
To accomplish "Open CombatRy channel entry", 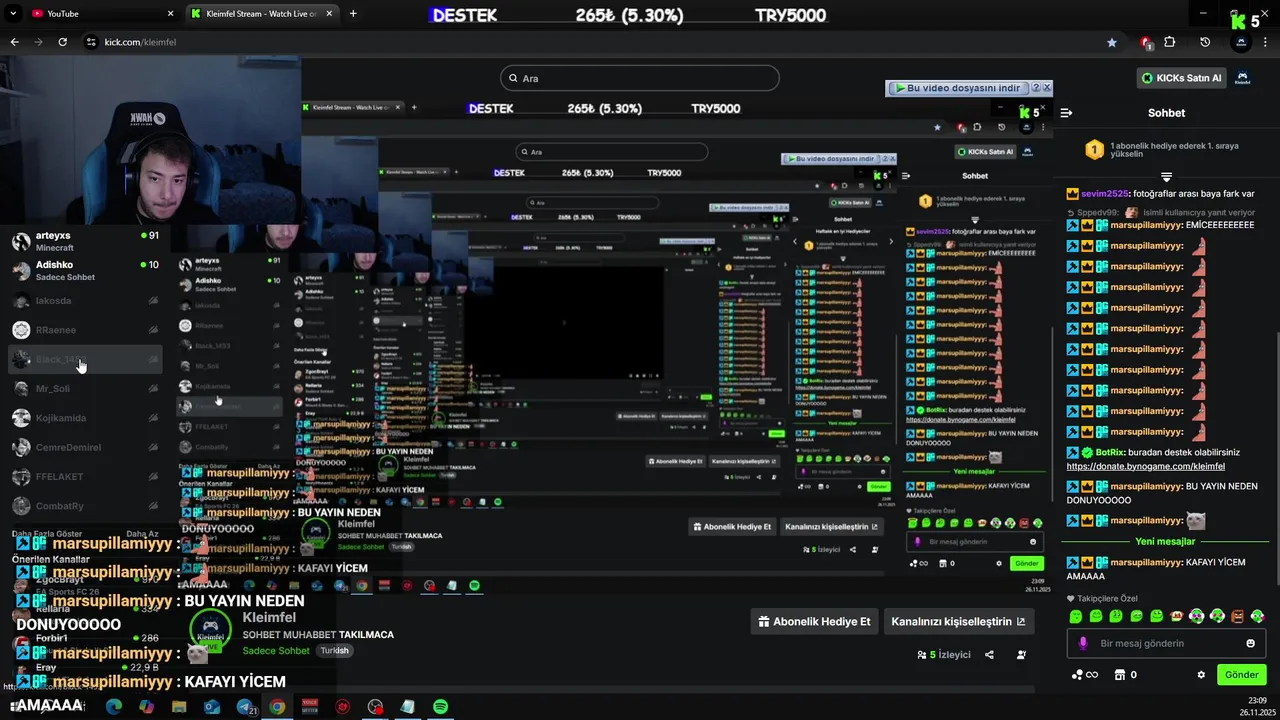I will point(85,506).
